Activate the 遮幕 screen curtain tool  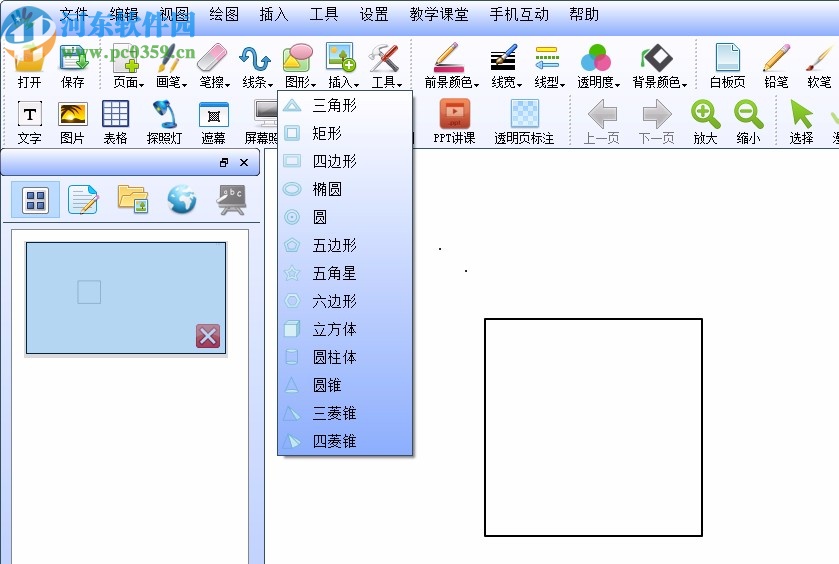tap(213, 123)
